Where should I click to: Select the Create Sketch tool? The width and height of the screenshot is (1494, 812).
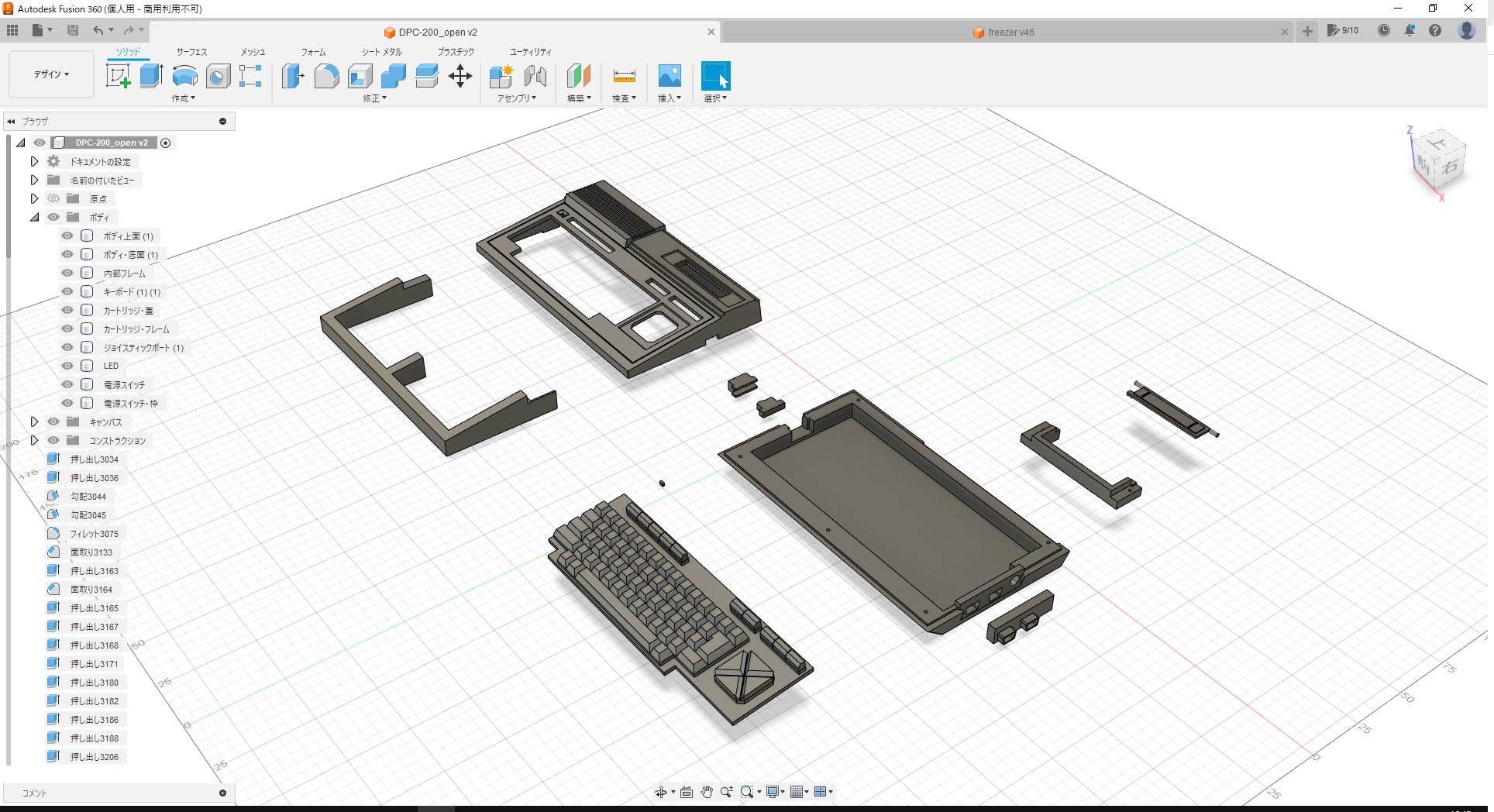(x=118, y=76)
